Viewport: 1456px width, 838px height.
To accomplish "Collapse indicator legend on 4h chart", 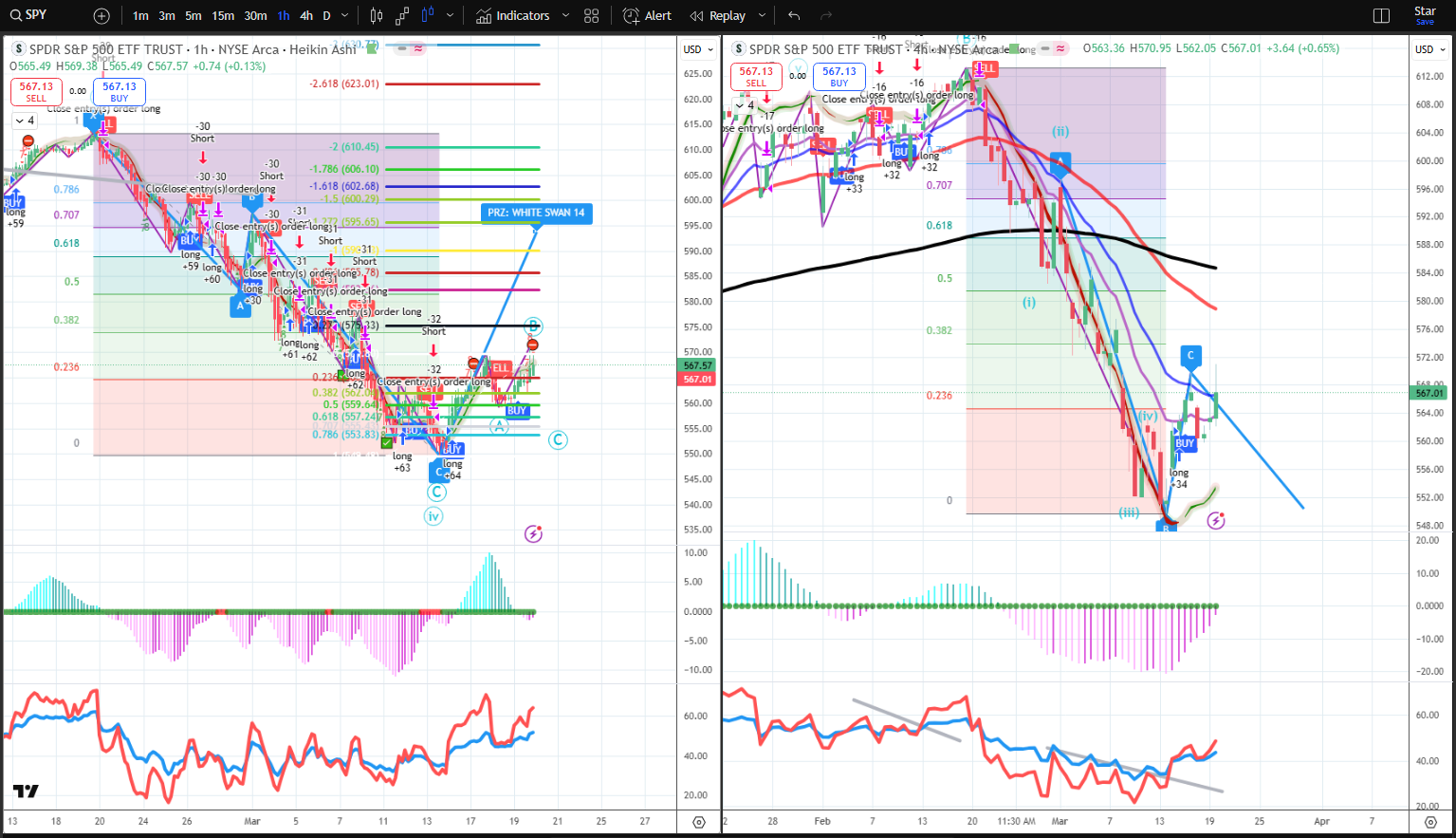I will coord(745,105).
